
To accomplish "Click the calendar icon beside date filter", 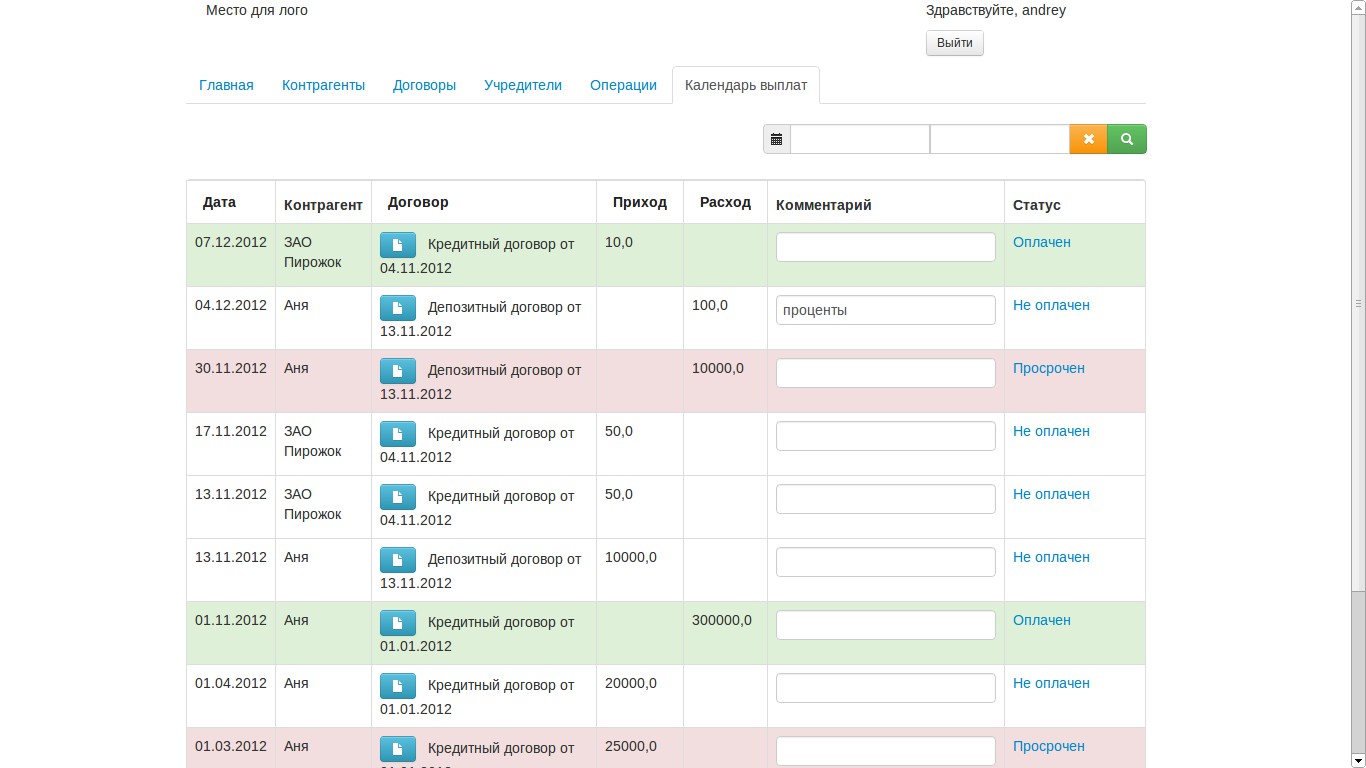I will click(x=777, y=139).
